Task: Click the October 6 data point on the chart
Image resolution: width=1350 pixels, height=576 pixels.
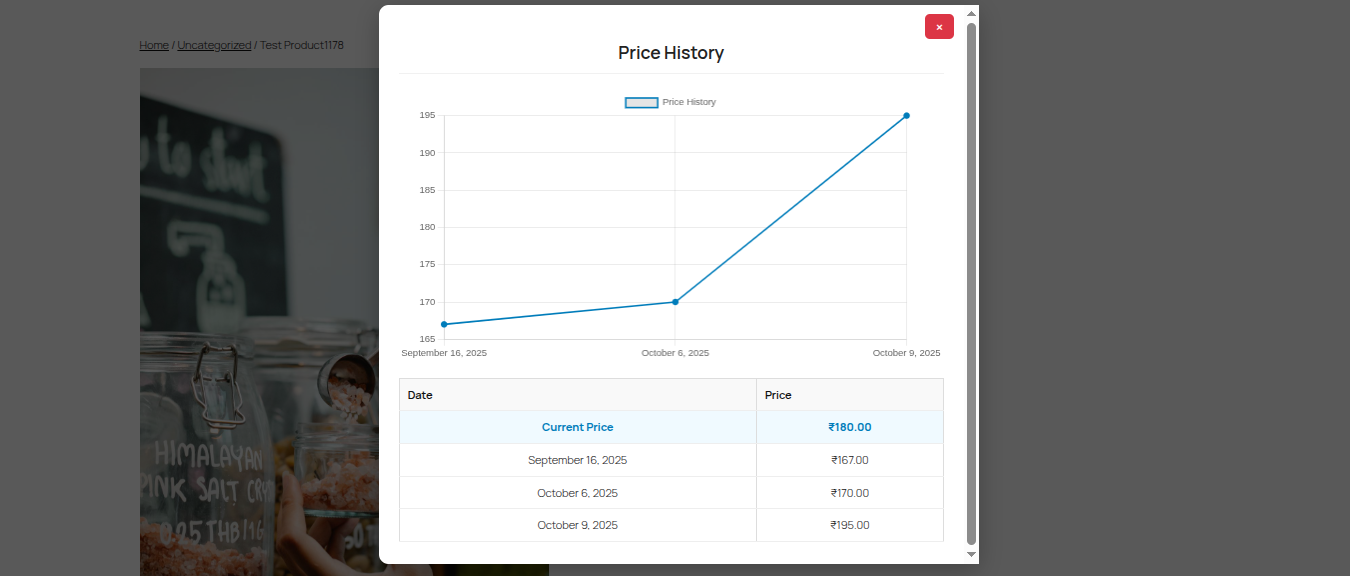Action: click(676, 300)
